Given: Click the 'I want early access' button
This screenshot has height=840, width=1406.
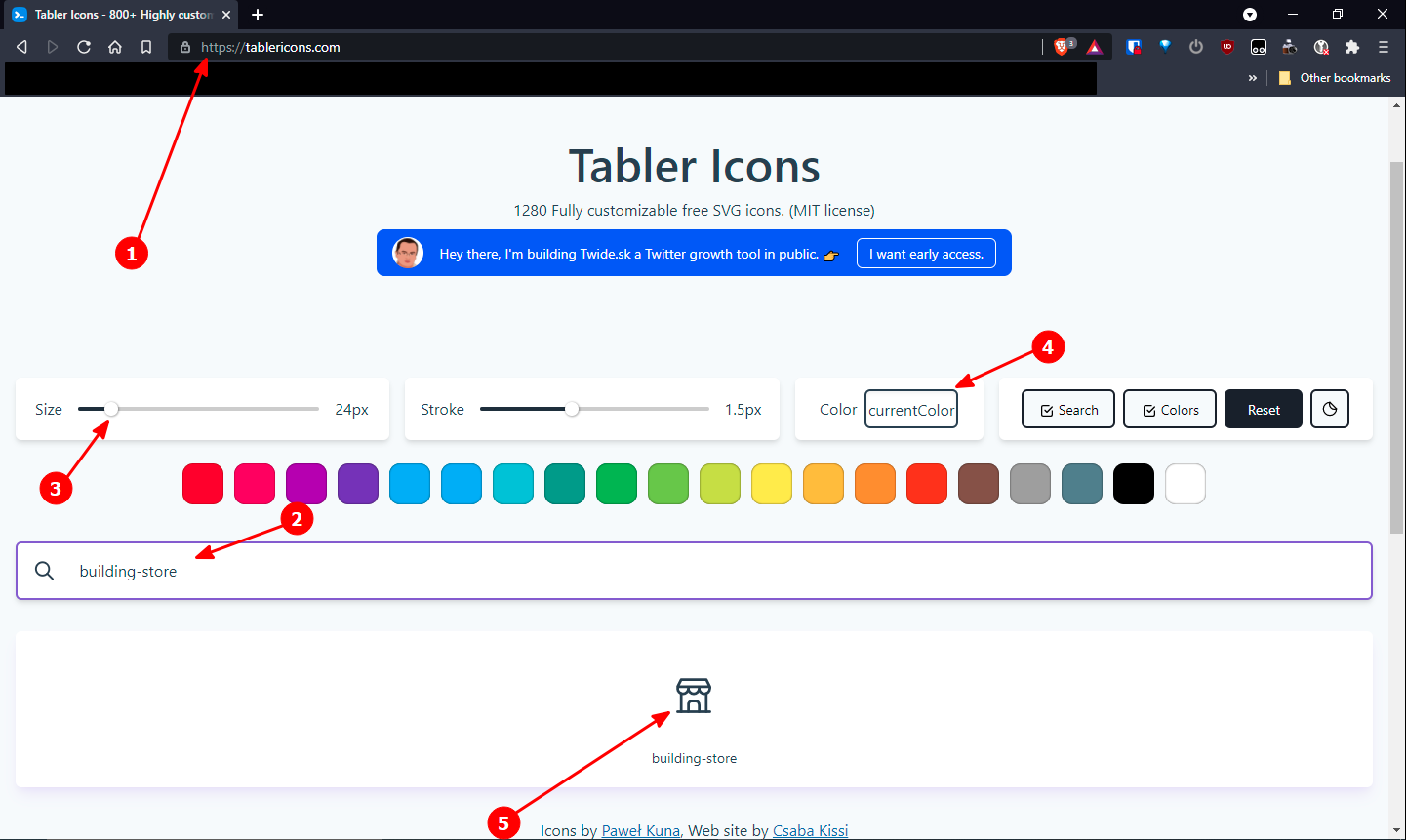Looking at the screenshot, I should tap(925, 253).
